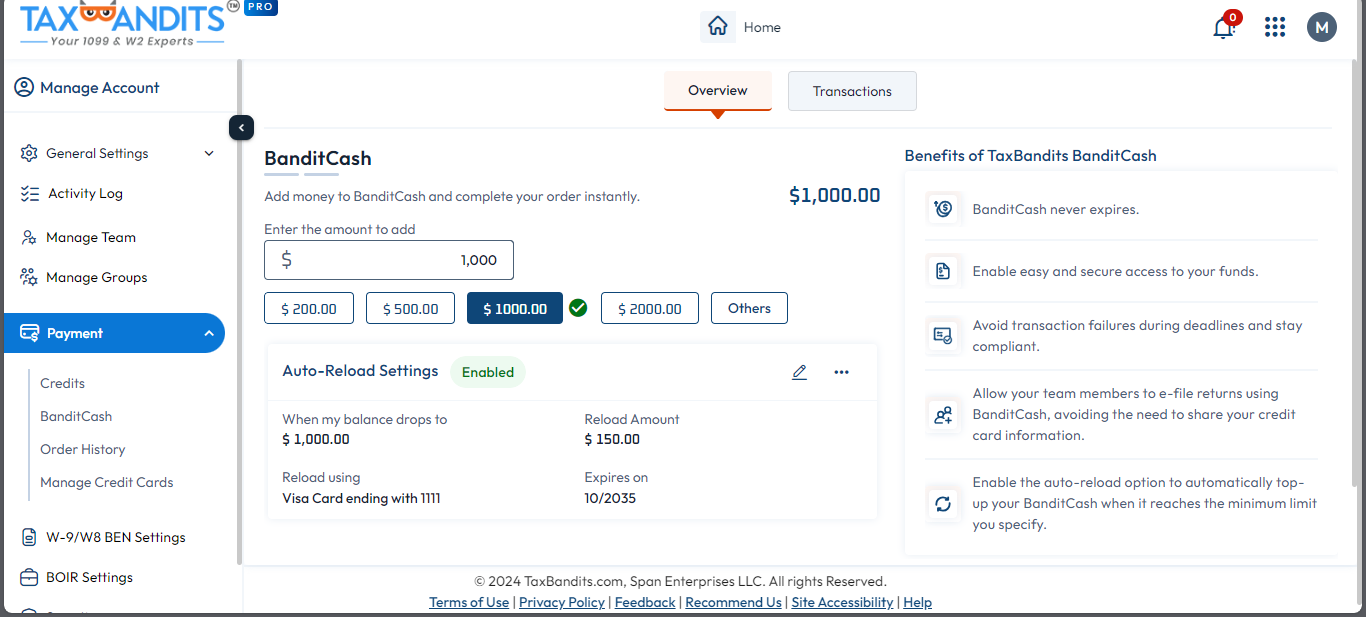1366x617 pixels.
Task: Click the Home house icon
Action: pyautogui.click(x=718, y=27)
